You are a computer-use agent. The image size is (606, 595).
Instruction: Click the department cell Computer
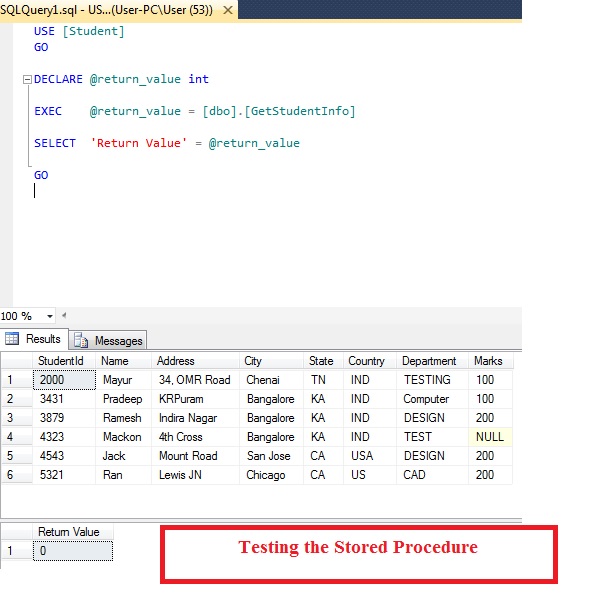coord(432,399)
